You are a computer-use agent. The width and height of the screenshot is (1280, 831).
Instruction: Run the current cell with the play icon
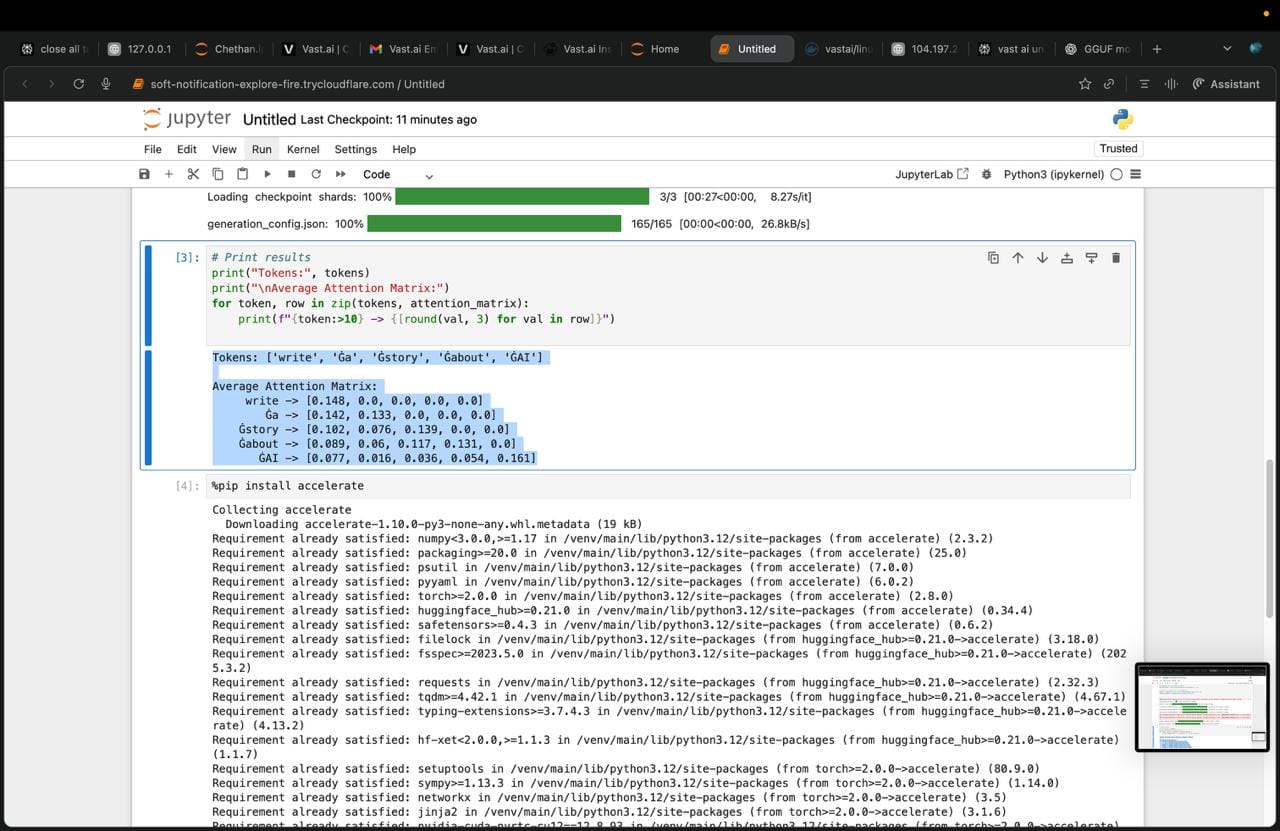pos(267,174)
